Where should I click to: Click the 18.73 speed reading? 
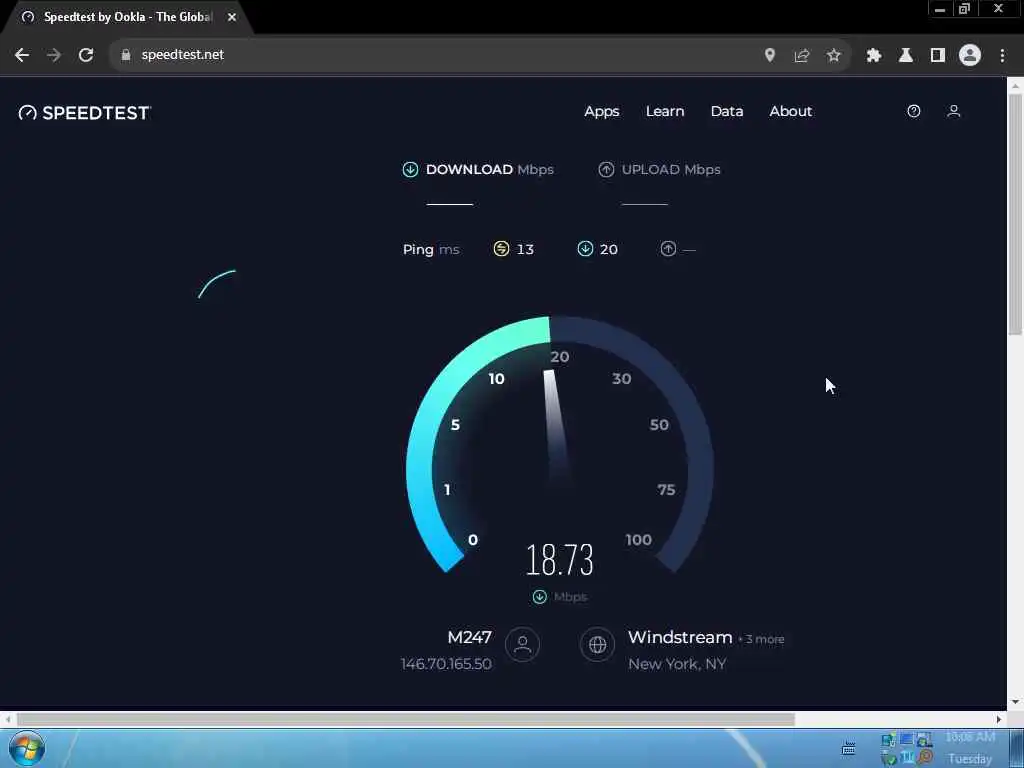pos(560,560)
